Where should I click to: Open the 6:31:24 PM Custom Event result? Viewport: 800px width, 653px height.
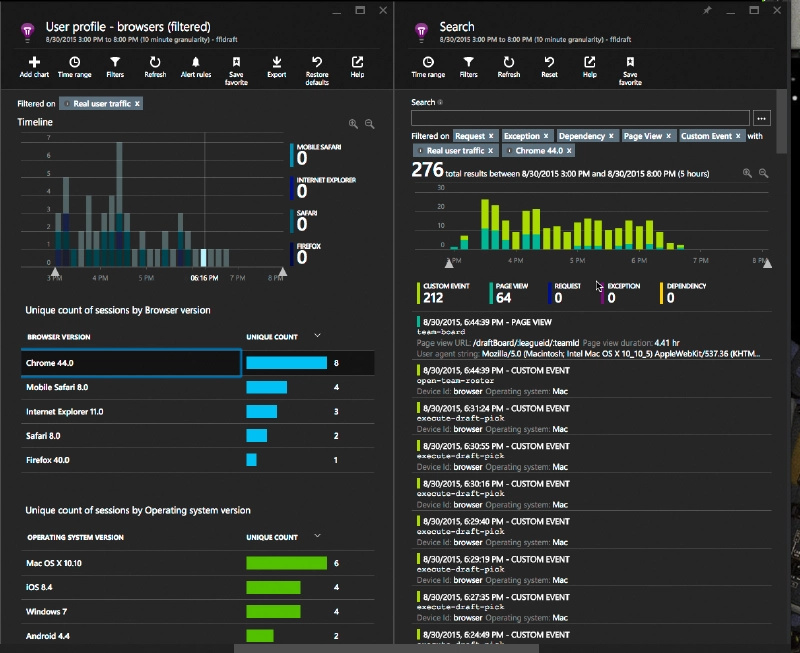click(x=591, y=418)
